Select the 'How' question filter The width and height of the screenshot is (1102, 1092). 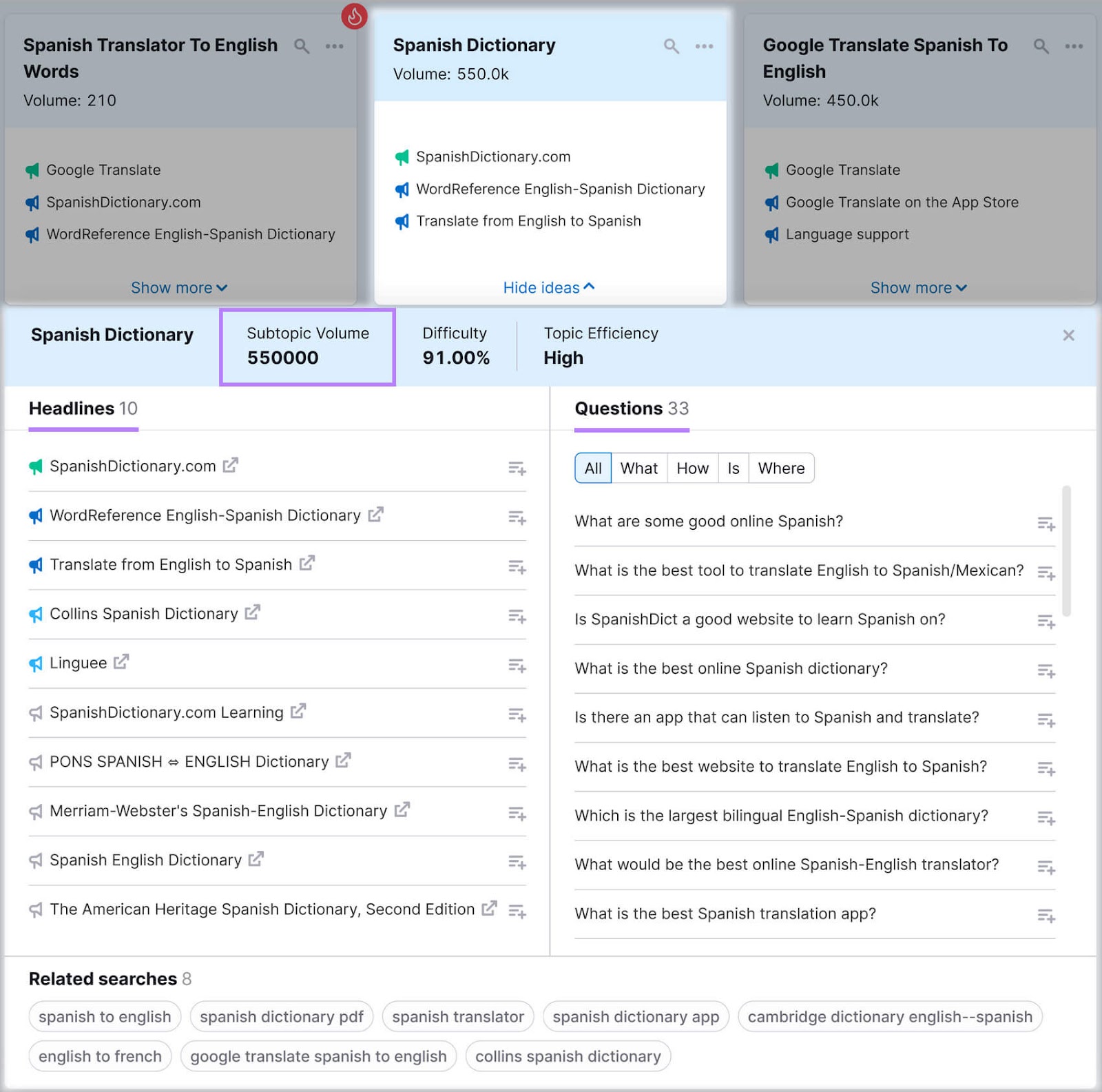click(692, 468)
